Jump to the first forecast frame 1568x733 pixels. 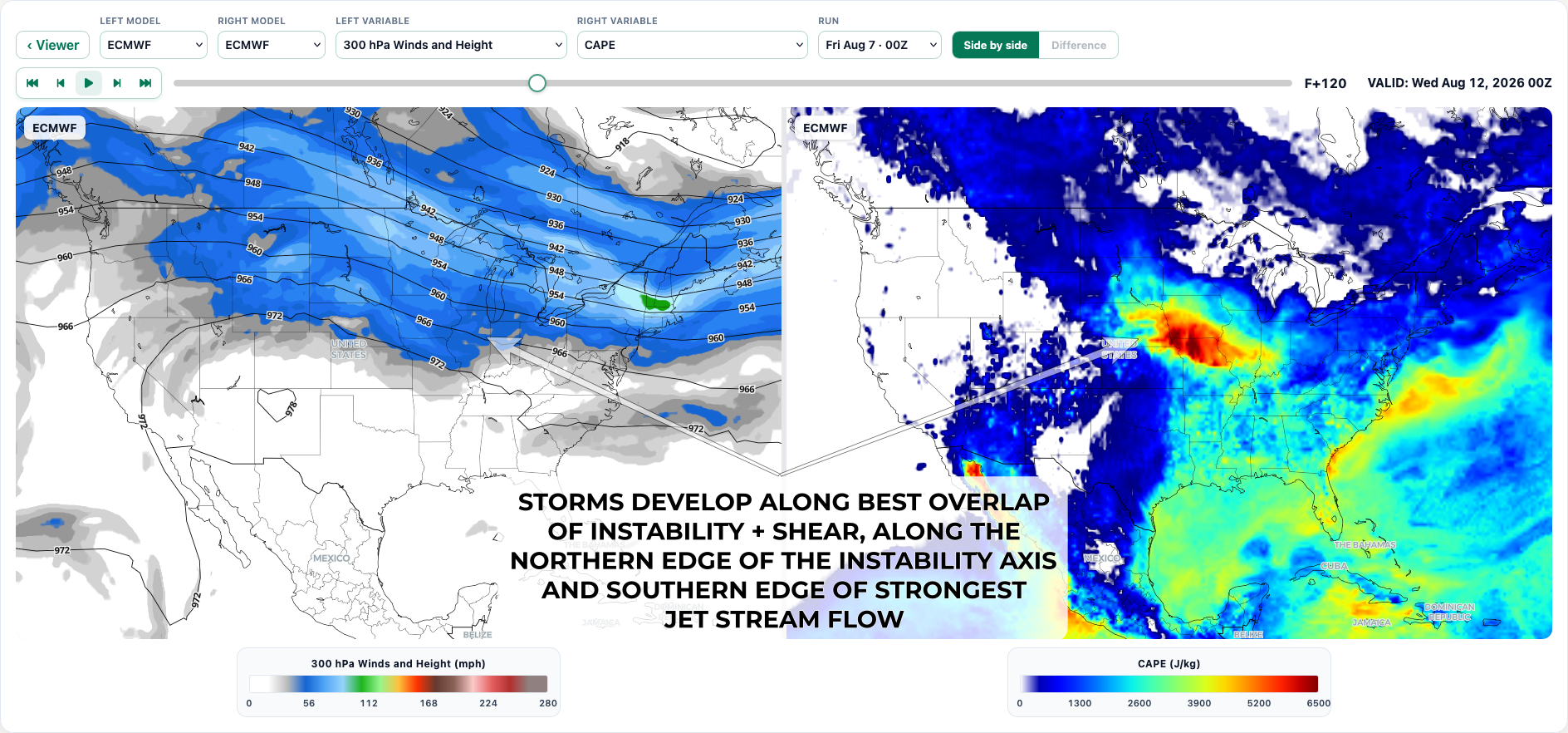click(x=32, y=83)
